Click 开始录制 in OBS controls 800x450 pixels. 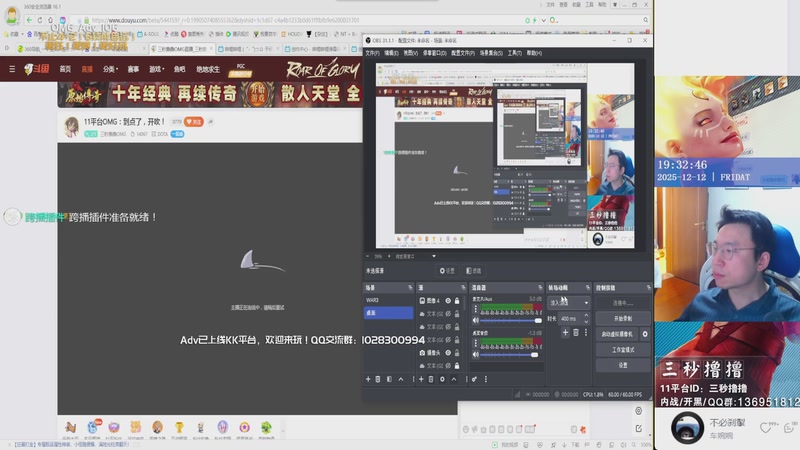tap(623, 318)
